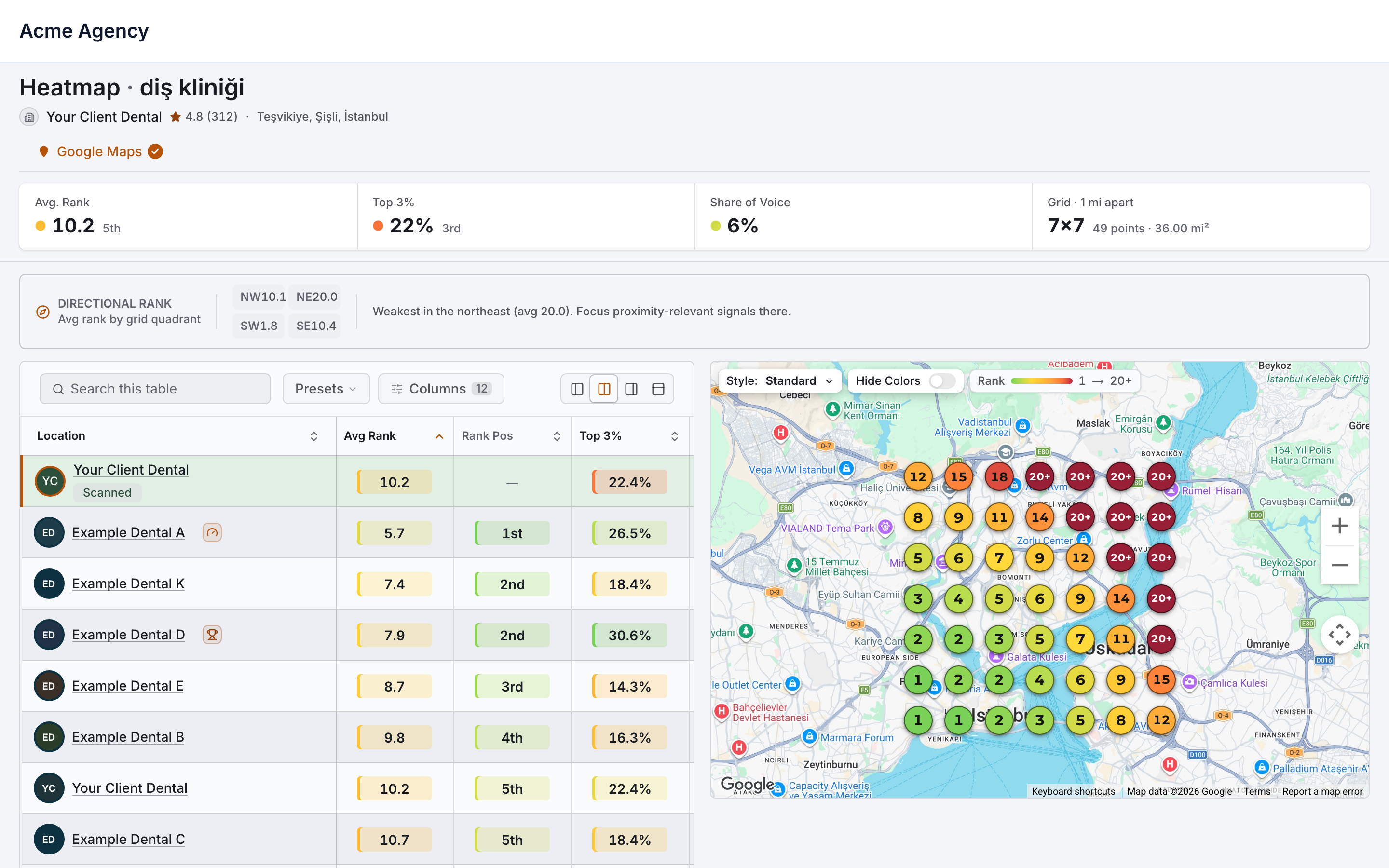Select the first layout view icon

[x=577, y=389]
